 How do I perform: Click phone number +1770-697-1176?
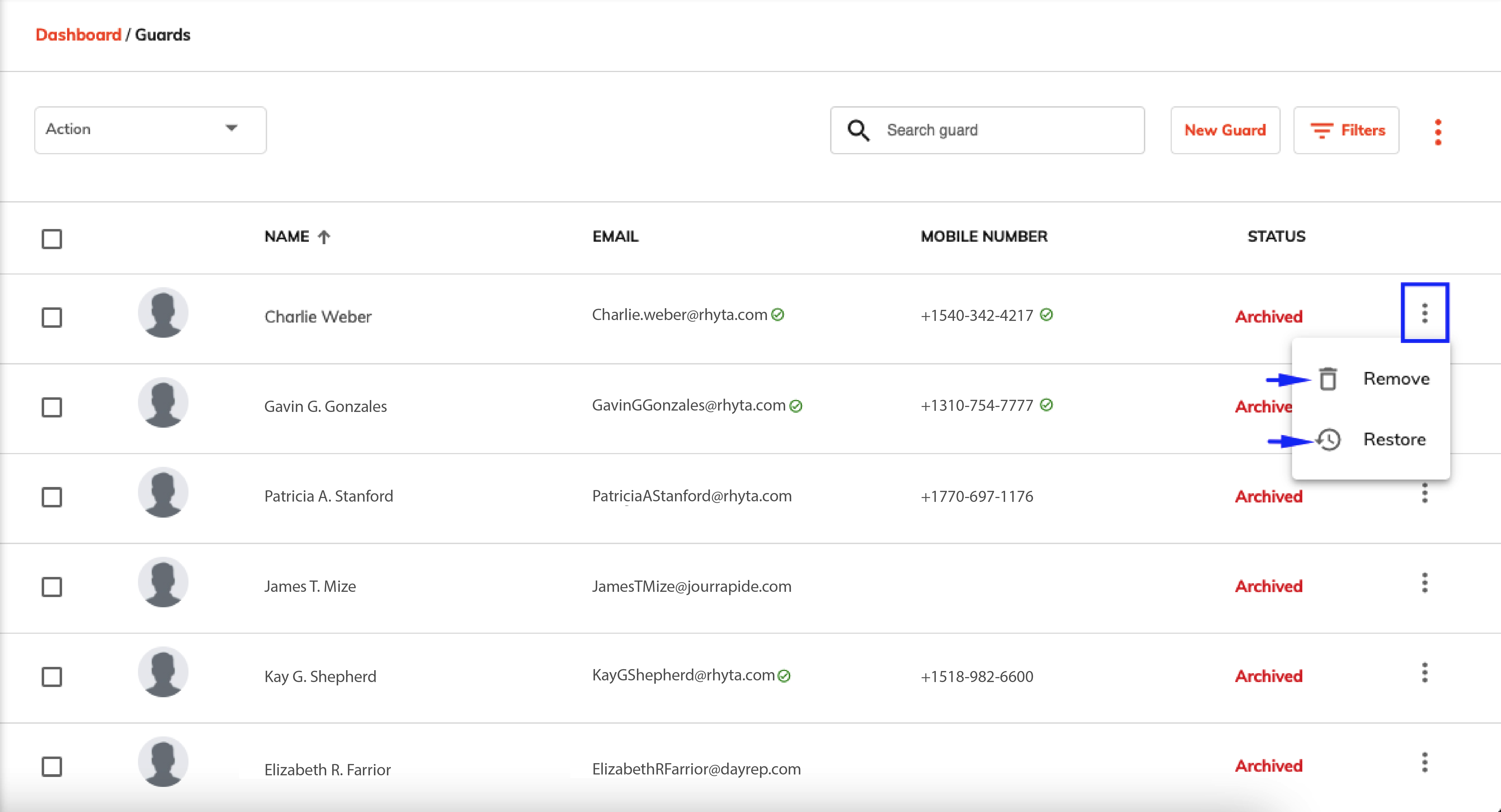click(977, 496)
